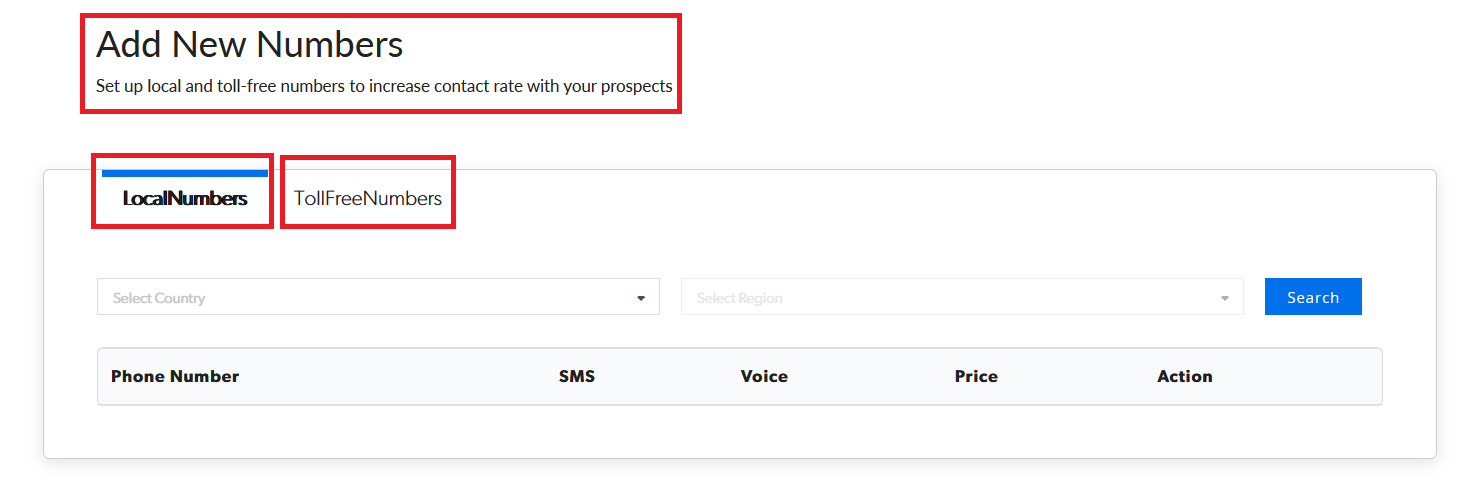The height and width of the screenshot is (487, 1462).
Task: Click the table header gap between Phone Number and SMS
Action: [400, 376]
